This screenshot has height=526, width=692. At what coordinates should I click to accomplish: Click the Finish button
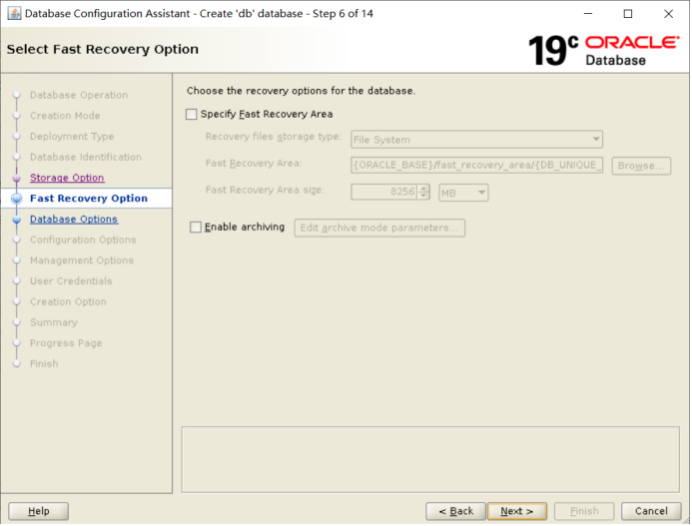[x=584, y=511]
